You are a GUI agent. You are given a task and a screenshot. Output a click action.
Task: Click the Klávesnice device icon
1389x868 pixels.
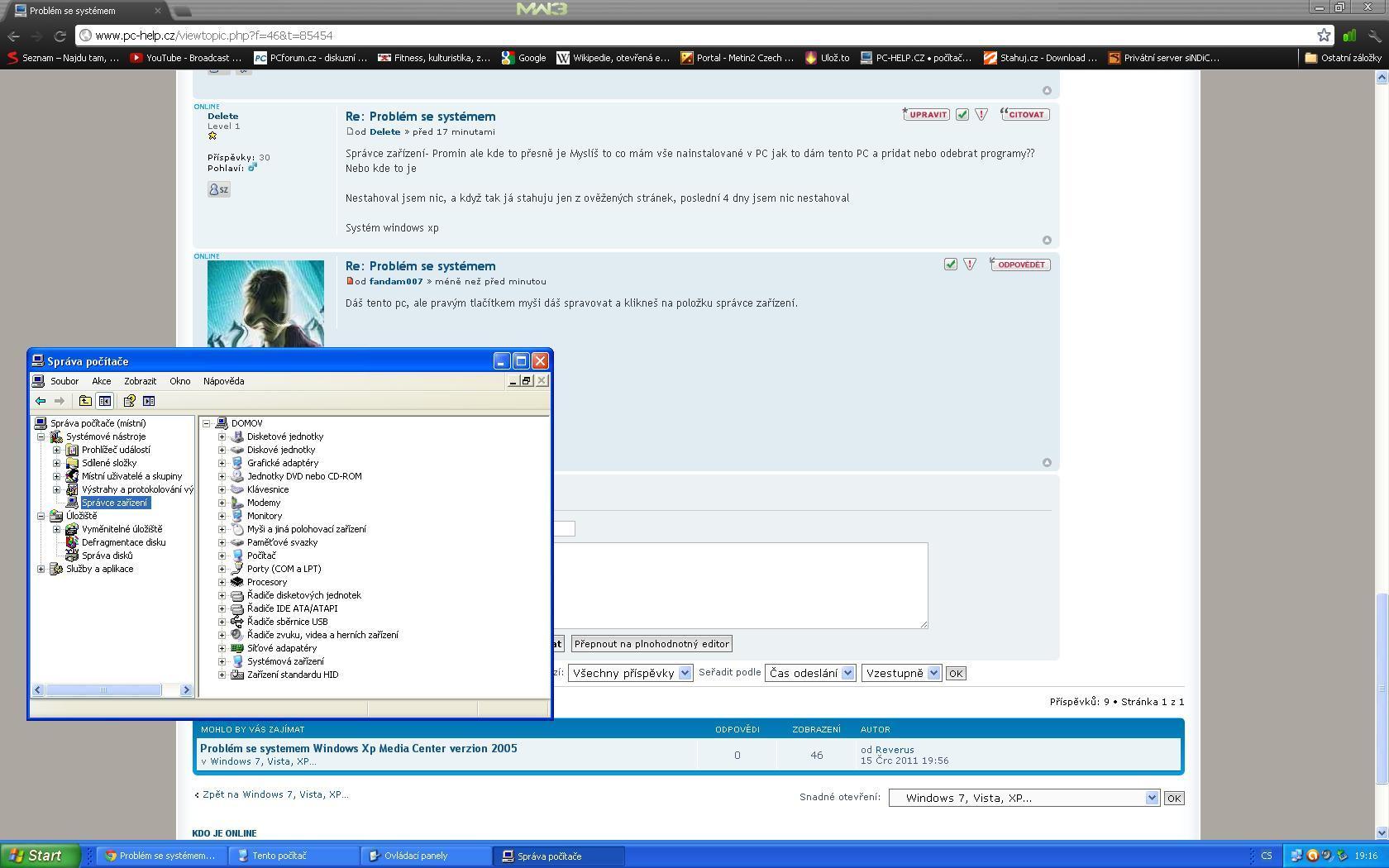click(237, 489)
